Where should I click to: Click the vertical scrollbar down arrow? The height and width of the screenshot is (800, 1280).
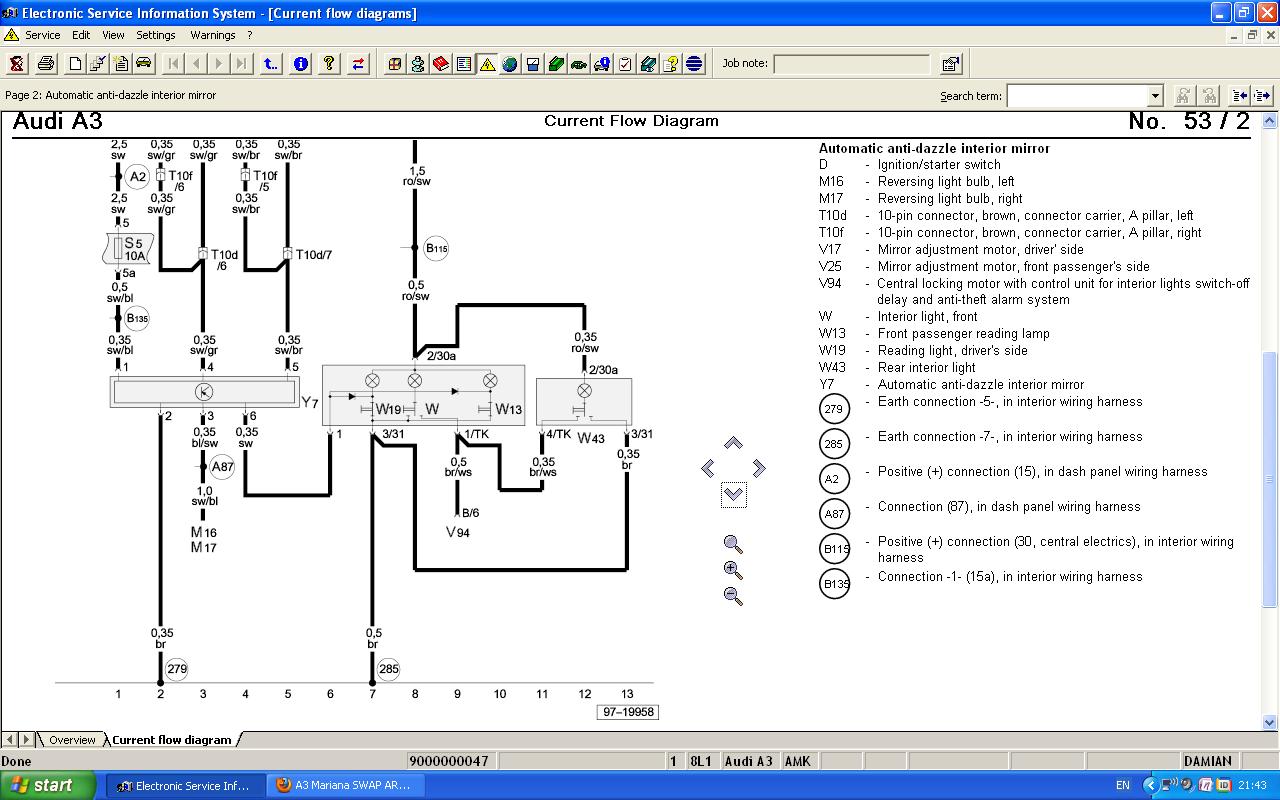1271,722
